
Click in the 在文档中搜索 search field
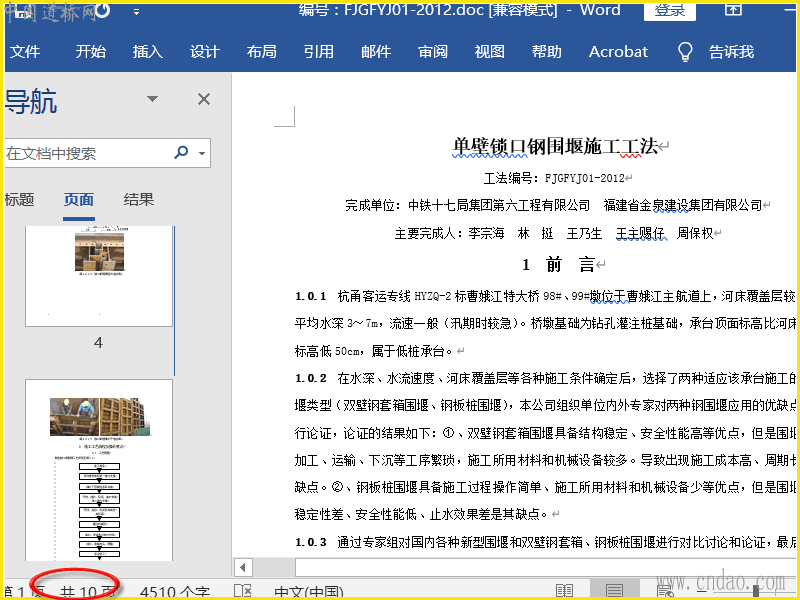point(85,153)
